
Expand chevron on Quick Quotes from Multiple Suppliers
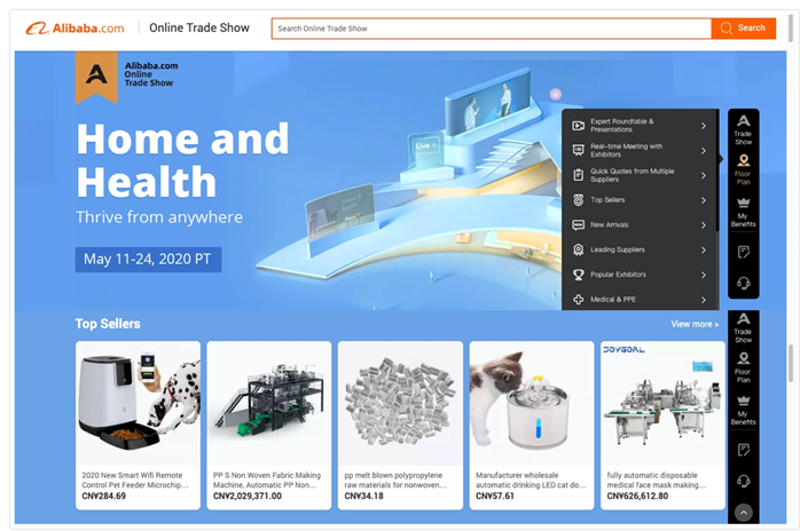(x=704, y=175)
